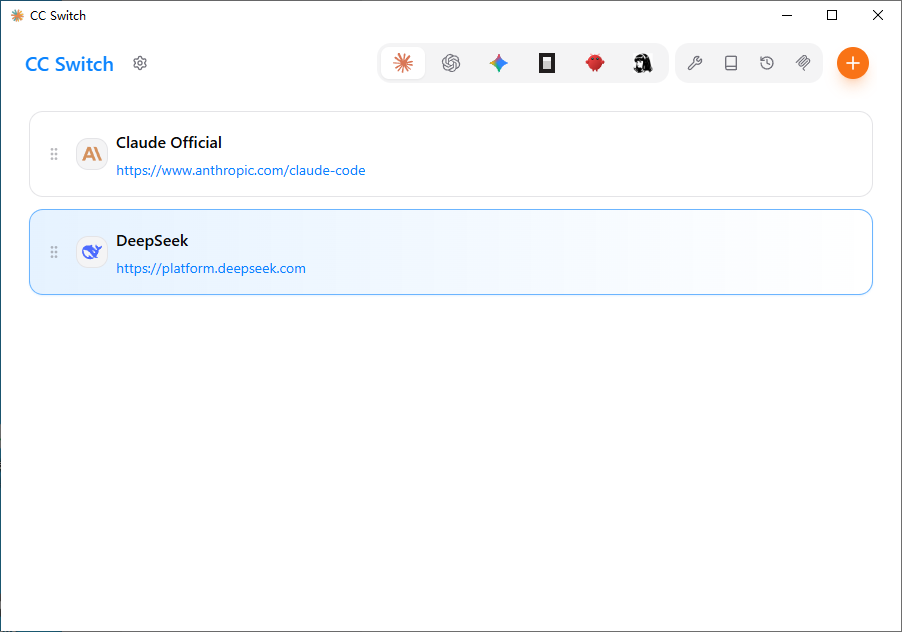The height and width of the screenshot is (632, 902).
Task: Open the wrench tools icon
Action: pos(695,63)
